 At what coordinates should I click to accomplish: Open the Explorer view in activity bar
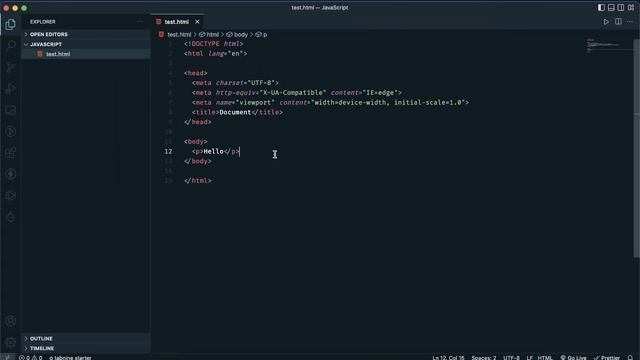click(11, 24)
